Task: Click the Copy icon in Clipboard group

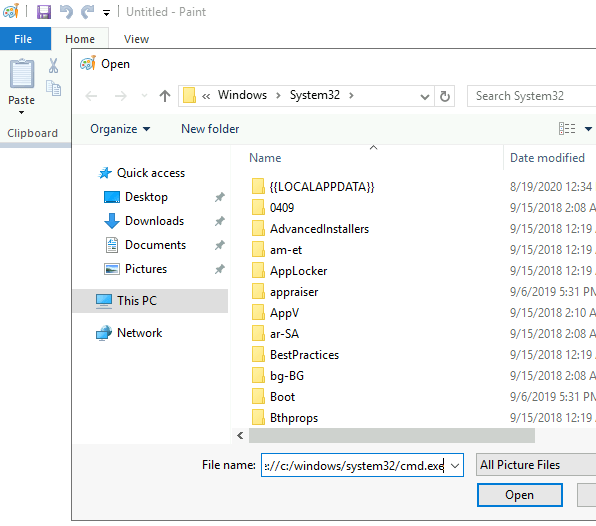Action: [54, 88]
